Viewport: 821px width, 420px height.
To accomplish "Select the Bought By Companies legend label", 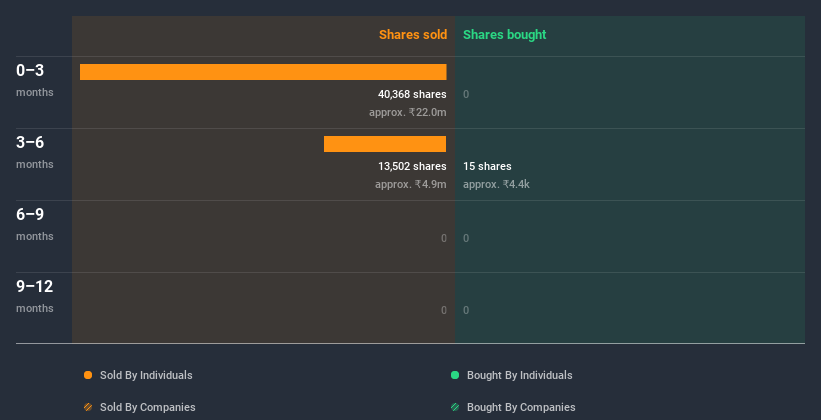I will click(521, 407).
